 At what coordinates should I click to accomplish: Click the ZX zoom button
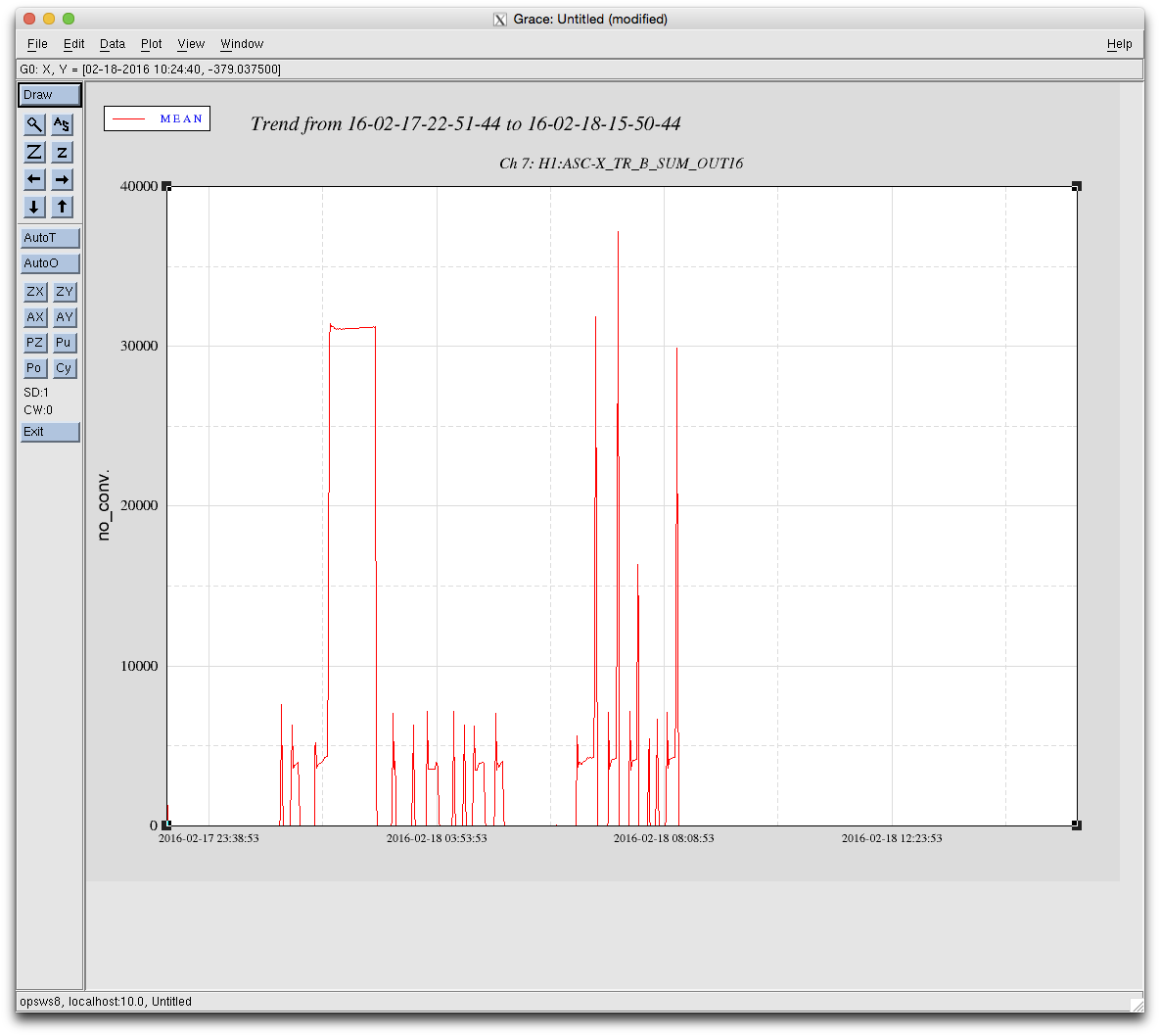[x=35, y=292]
